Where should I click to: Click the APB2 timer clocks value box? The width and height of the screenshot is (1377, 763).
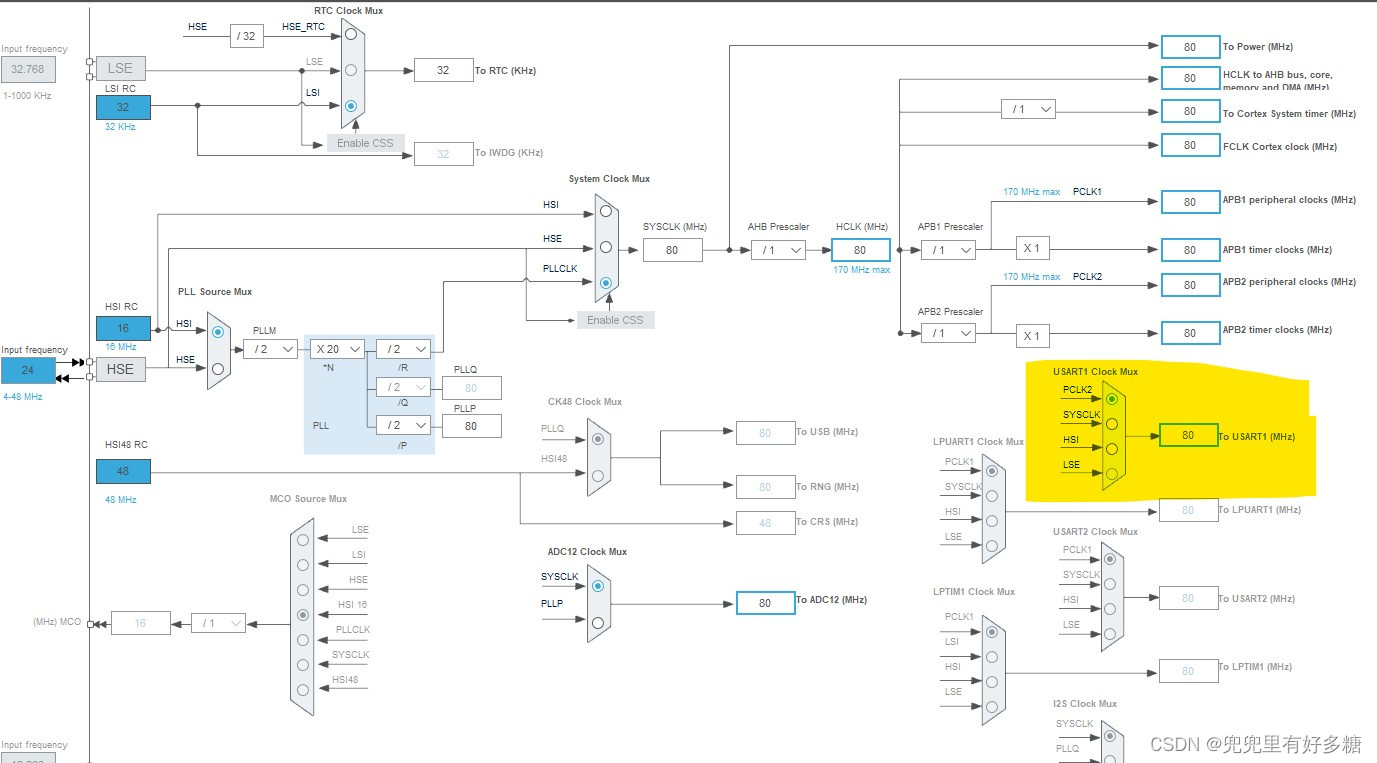(1190, 333)
